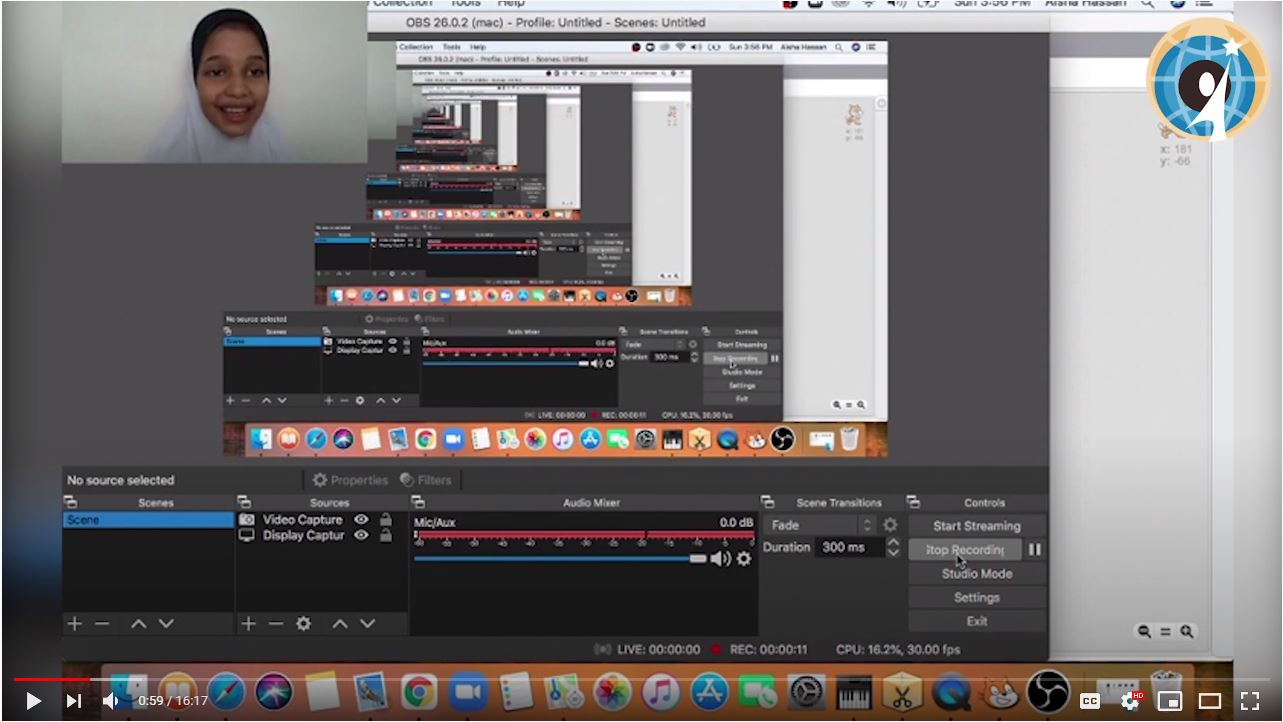
Task: Click the Mic/Aux speaker mute icon
Action: (x=720, y=558)
